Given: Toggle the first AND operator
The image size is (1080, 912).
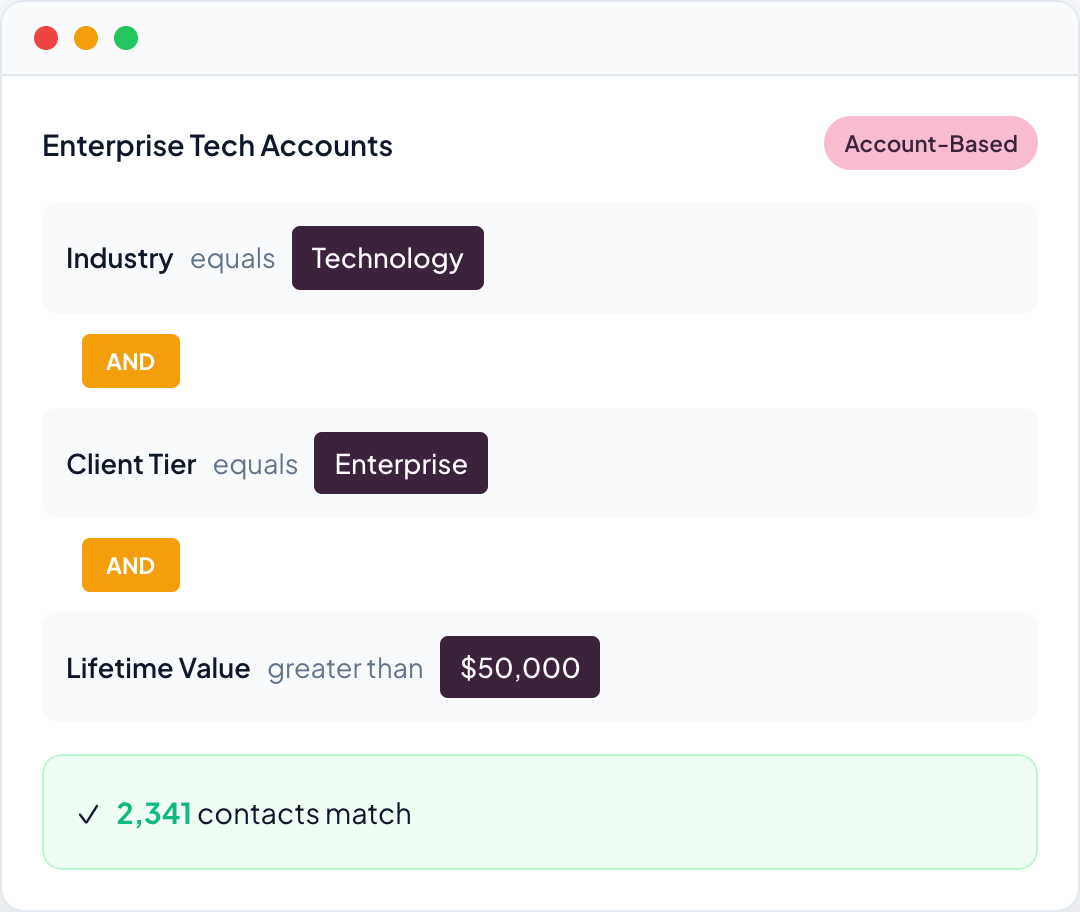Looking at the screenshot, I should click(131, 361).
